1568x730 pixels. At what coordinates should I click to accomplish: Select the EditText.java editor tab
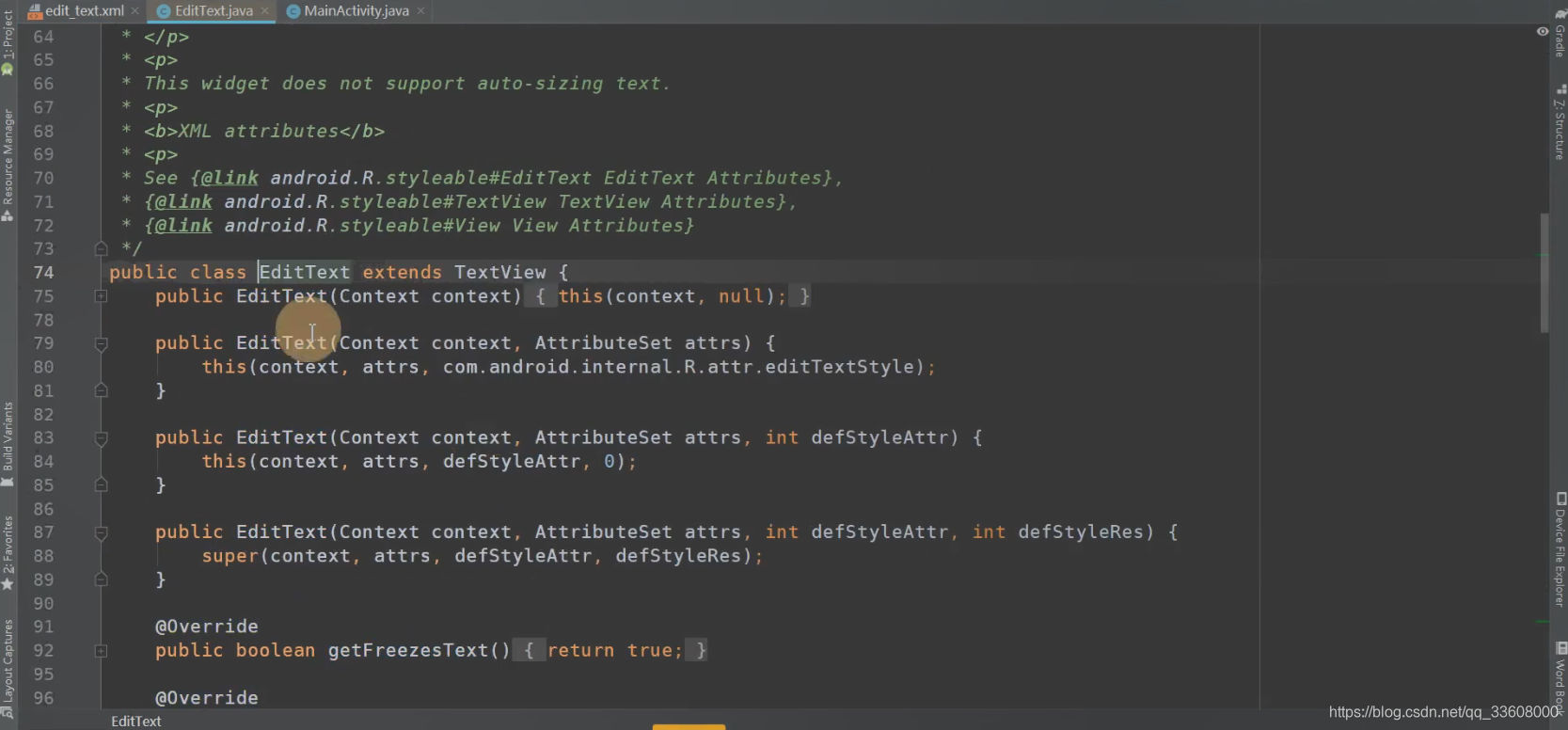(213, 10)
